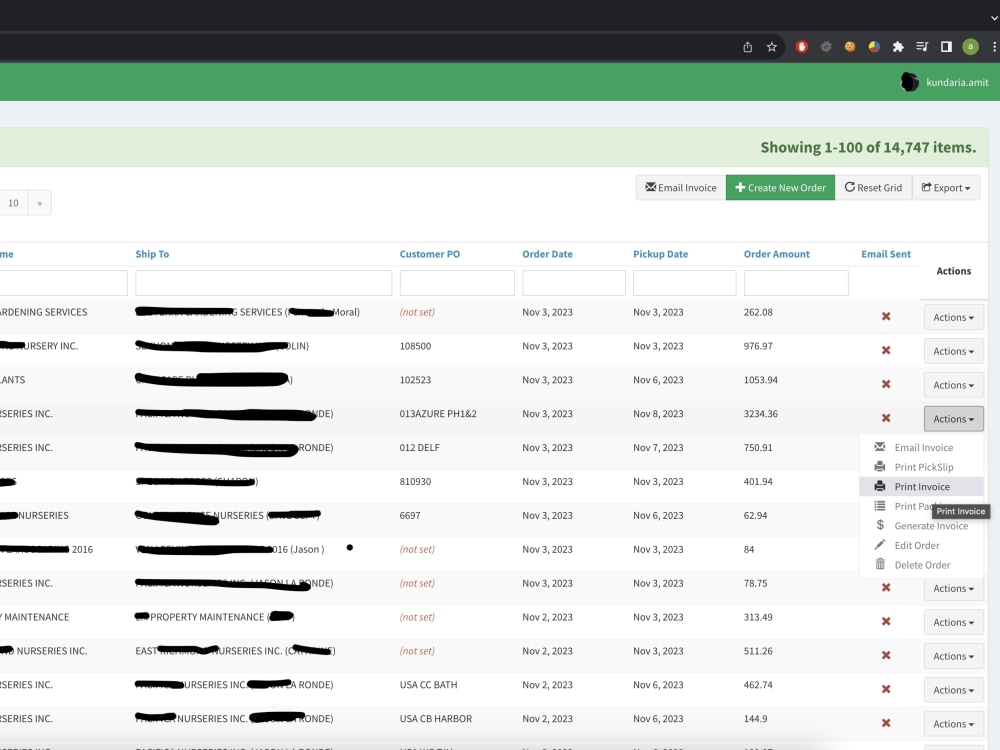Click red X email status for 144.9 order

point(886,723)
